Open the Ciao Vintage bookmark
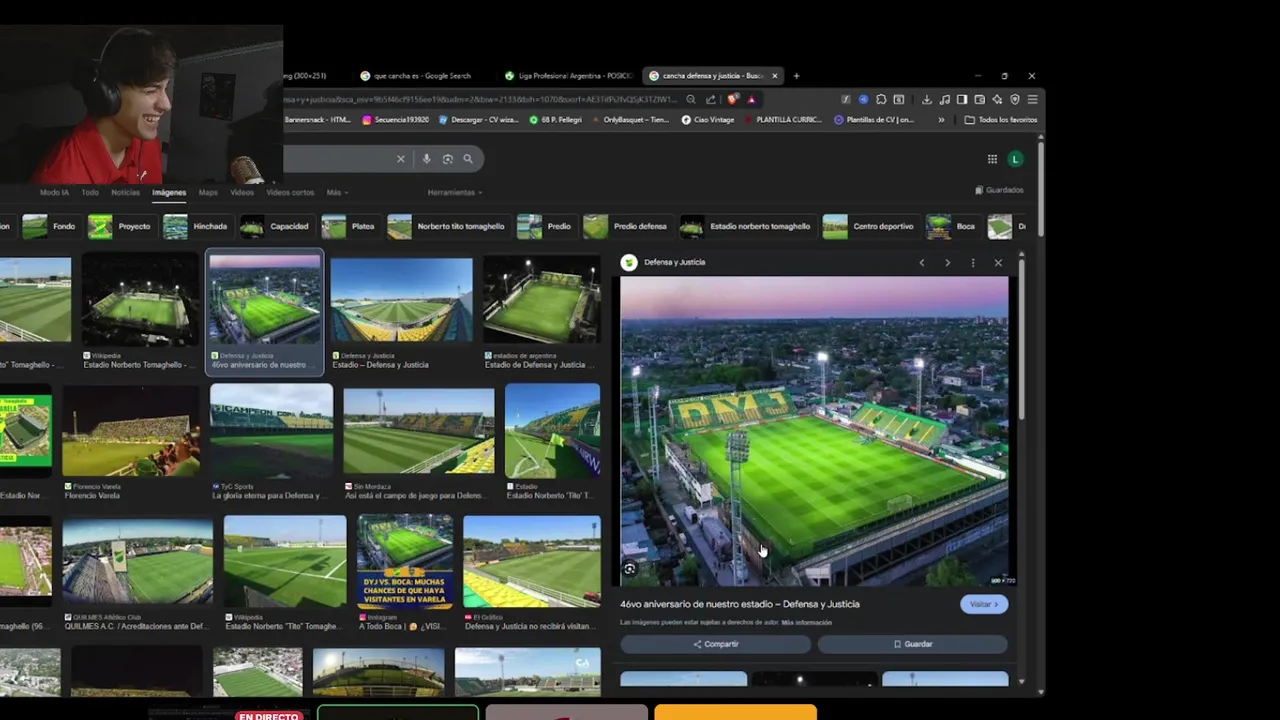This screenshot has width=1280, height=720. click(x=708, y=120)
